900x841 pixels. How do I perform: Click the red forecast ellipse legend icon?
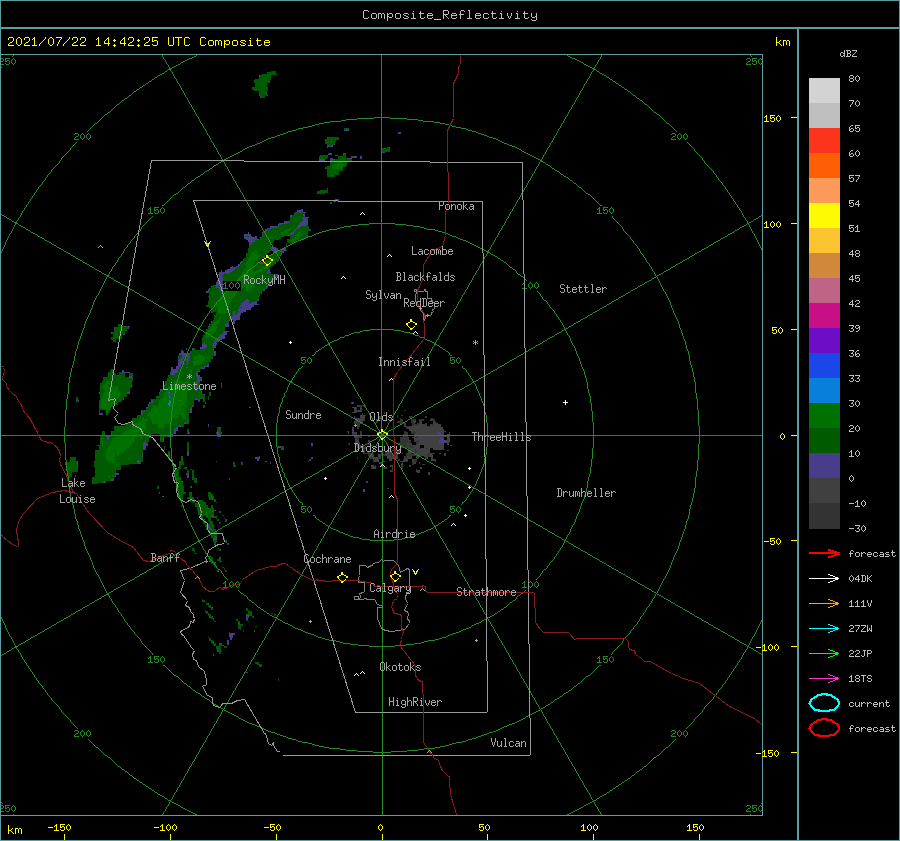tap(824, 728)
